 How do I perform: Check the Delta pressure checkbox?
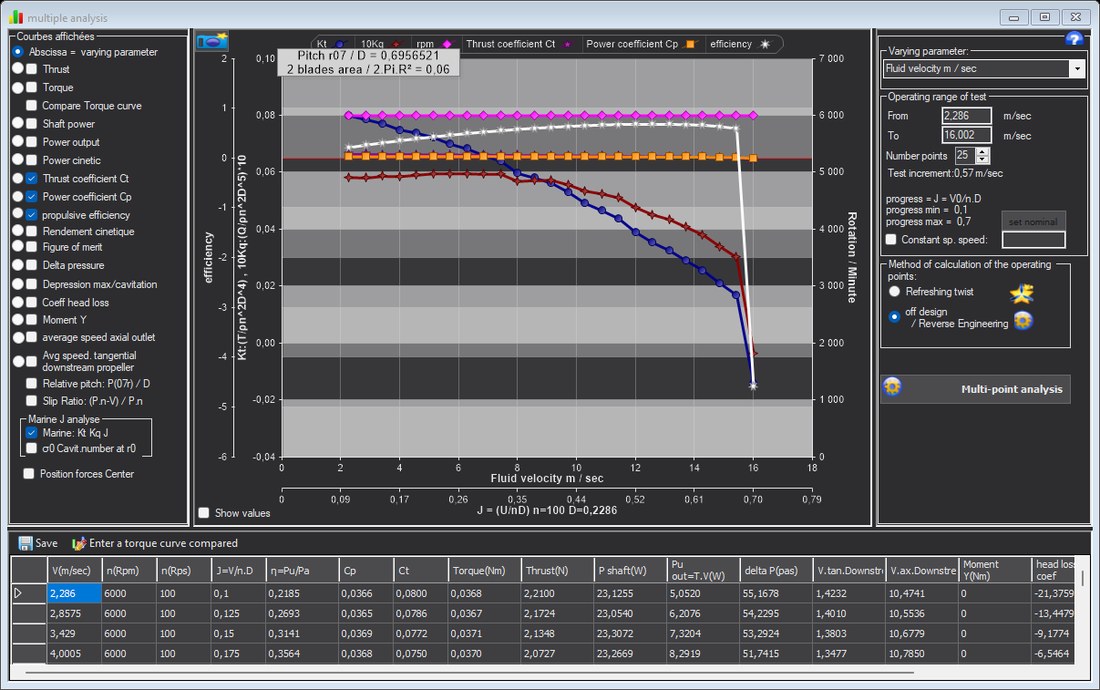click(32, 265)
